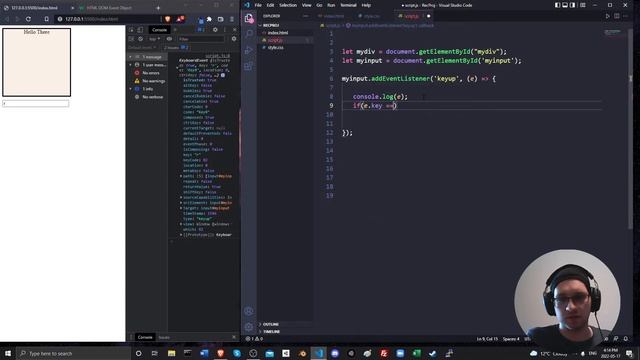The width and height of the screenshot is (640, 360).
Task: Toggle the console sidebar icon
Action: 131,39
